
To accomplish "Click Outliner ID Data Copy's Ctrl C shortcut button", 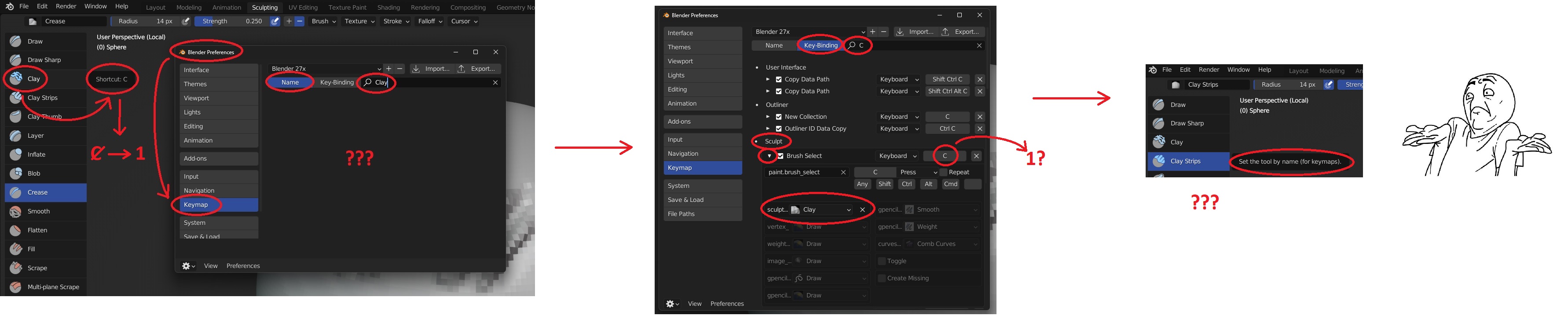I will click(947, 129).
